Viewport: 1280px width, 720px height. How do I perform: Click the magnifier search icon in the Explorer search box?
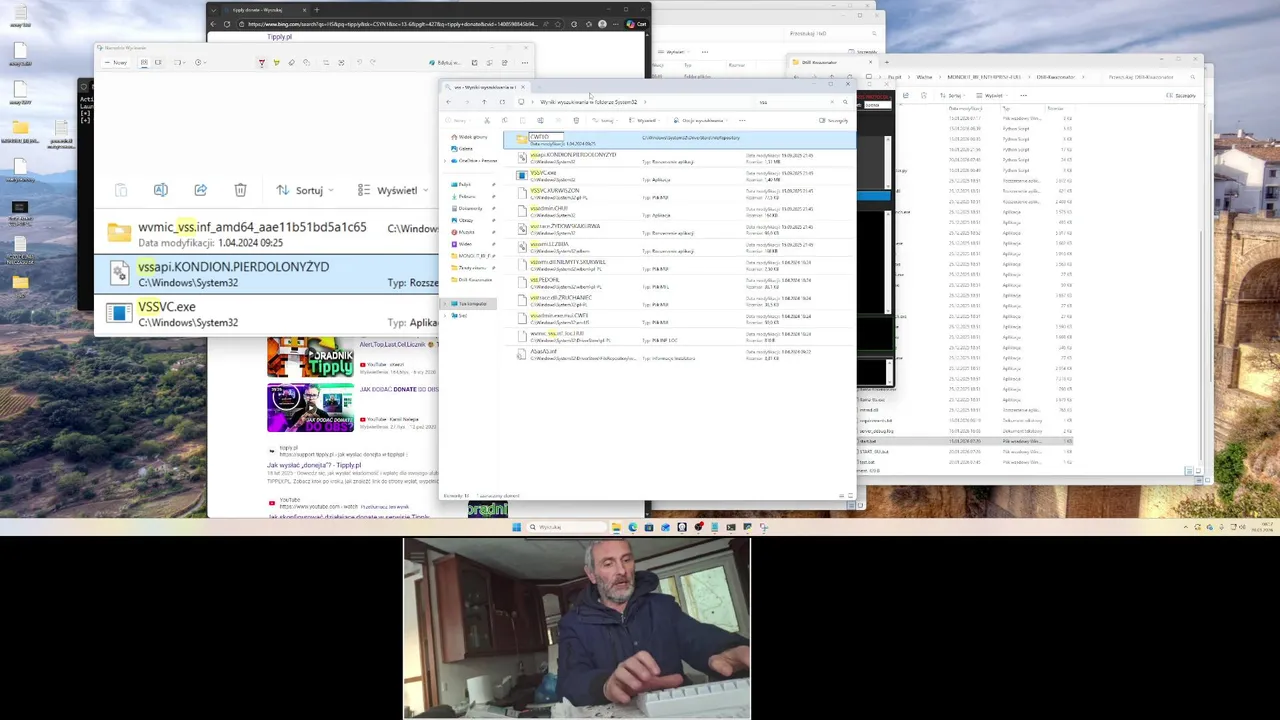(846, 102)
